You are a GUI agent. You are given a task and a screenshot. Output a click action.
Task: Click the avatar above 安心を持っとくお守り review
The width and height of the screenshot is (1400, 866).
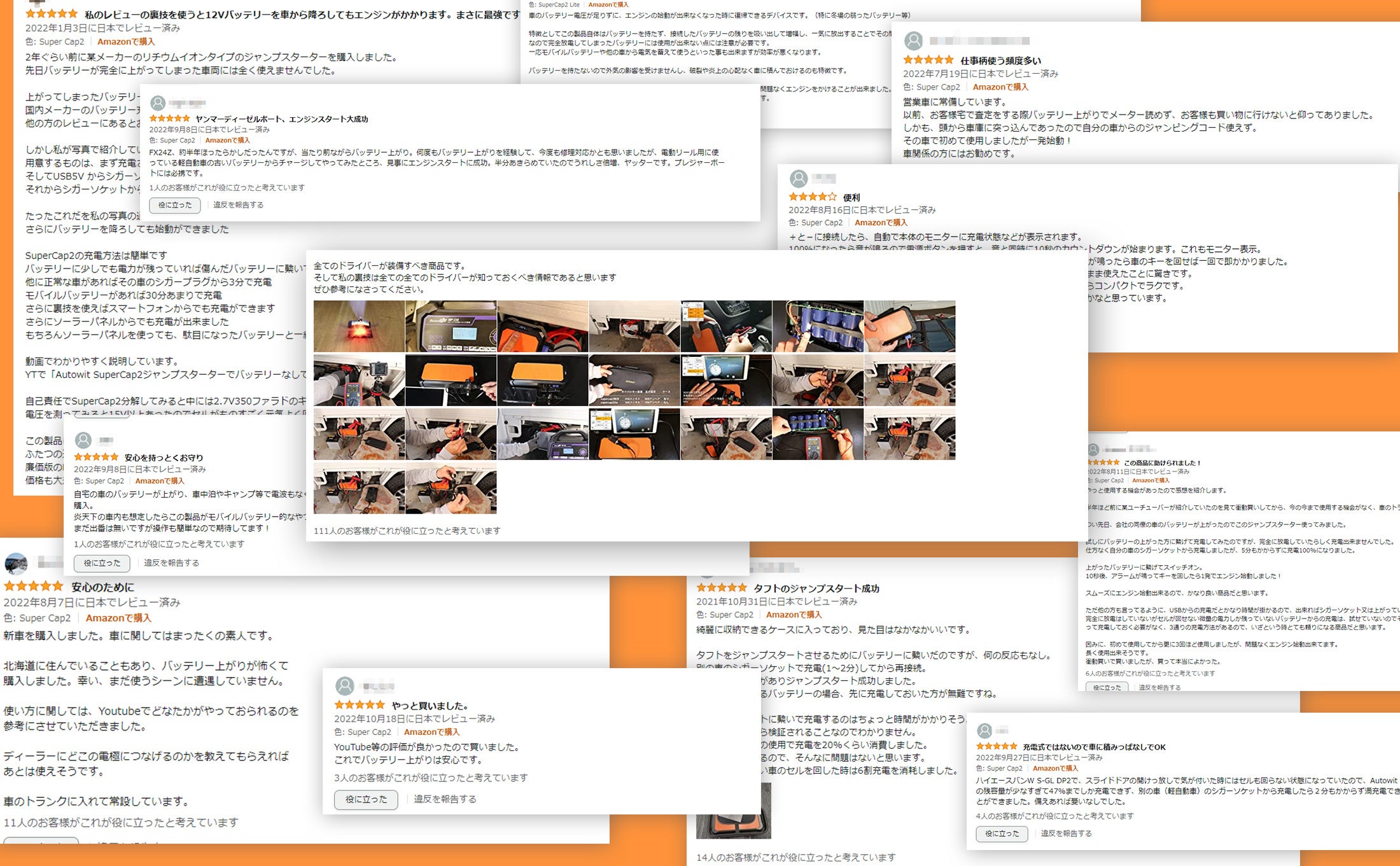83,440
